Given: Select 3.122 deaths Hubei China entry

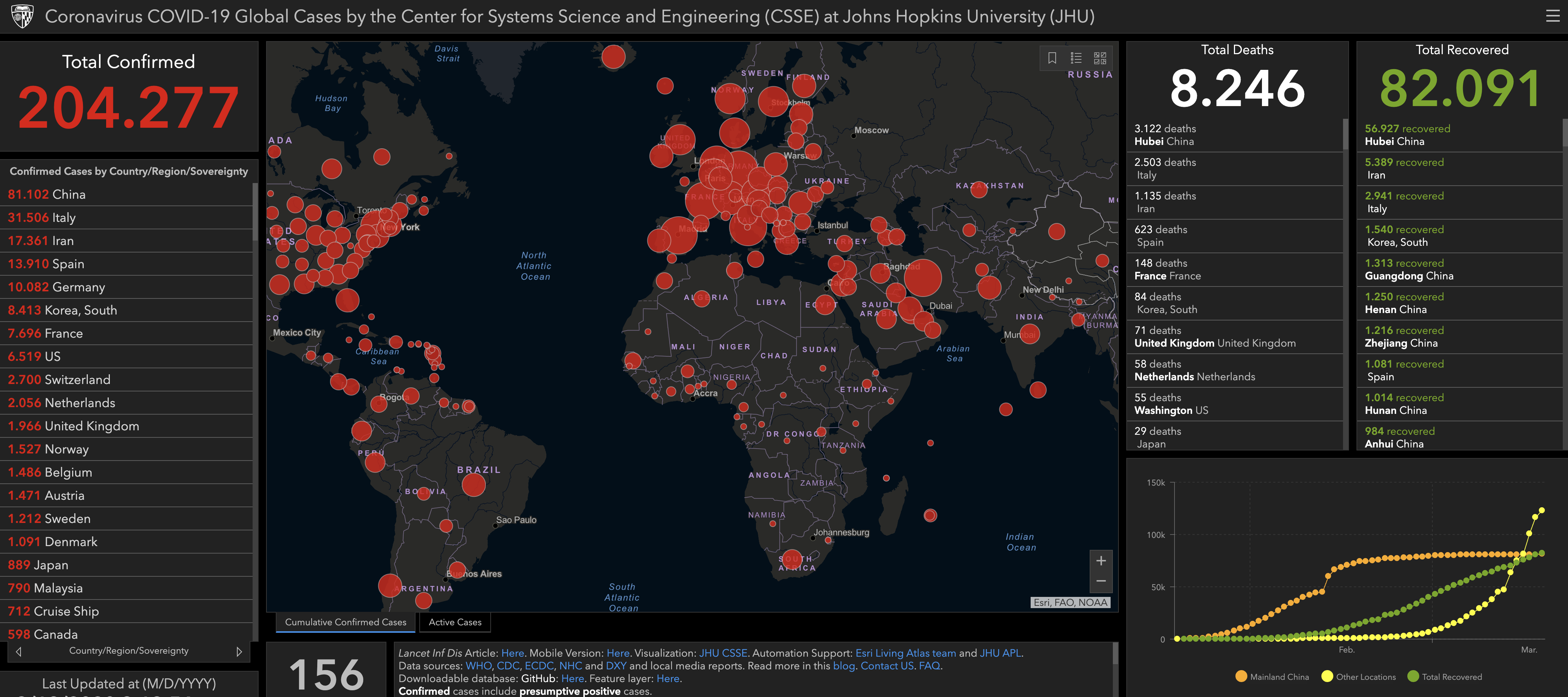Looking at the screenshot, I should (1234, 135).
